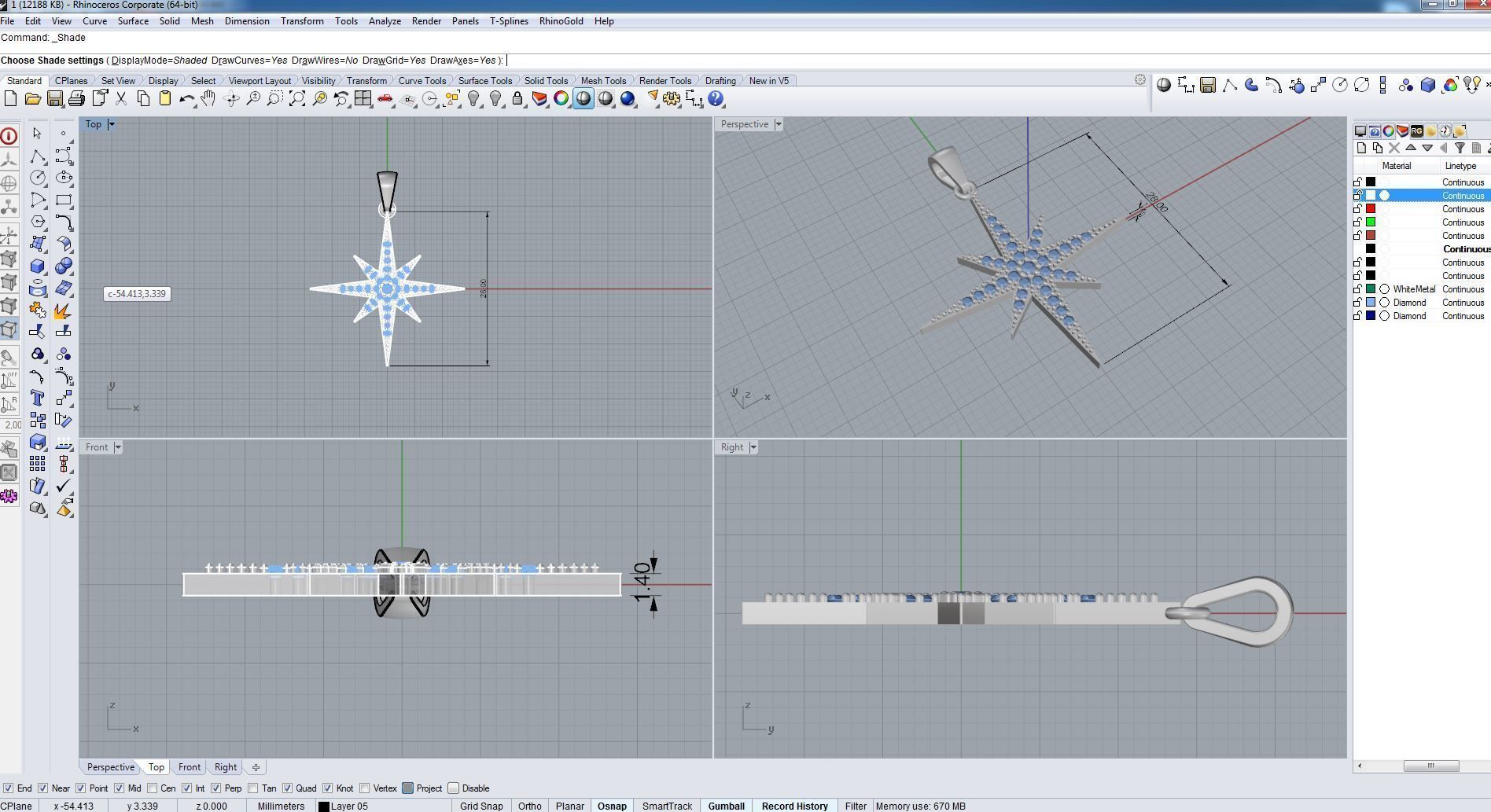Toggle Planar in the status bar
Image resolution: width=1491 pixels, height=812 pixels.
coord(570,806)
